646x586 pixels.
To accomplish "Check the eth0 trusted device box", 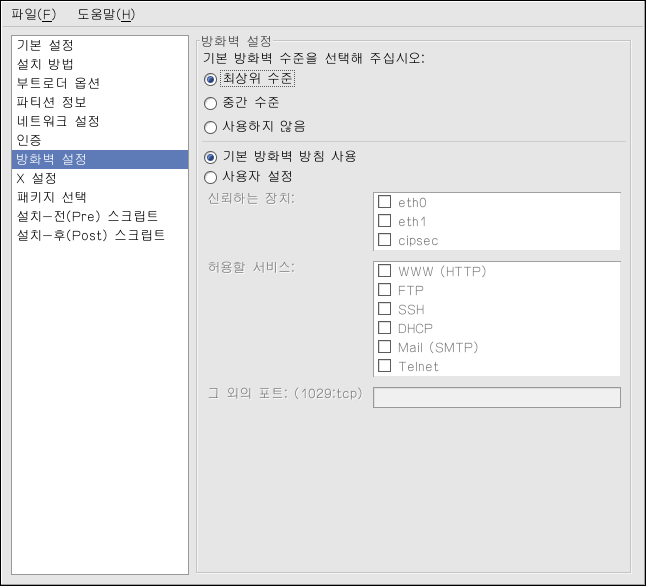I will coord(384,202).
